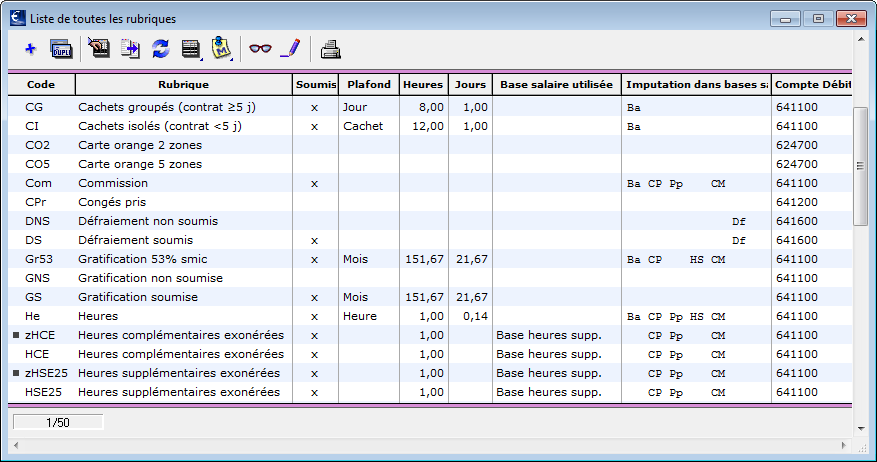Select the Congés pris row
The image size is (877, 462).
(430, 202)
